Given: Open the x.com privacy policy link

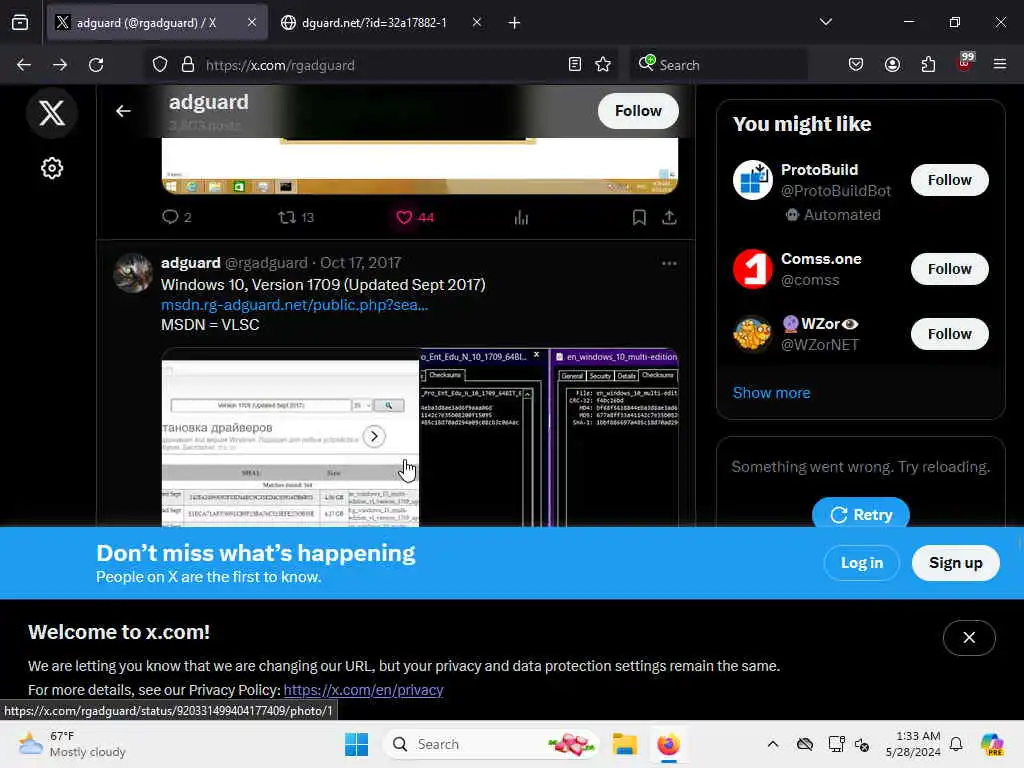Looking at the screenshot, I should click(x=363, y=690).
